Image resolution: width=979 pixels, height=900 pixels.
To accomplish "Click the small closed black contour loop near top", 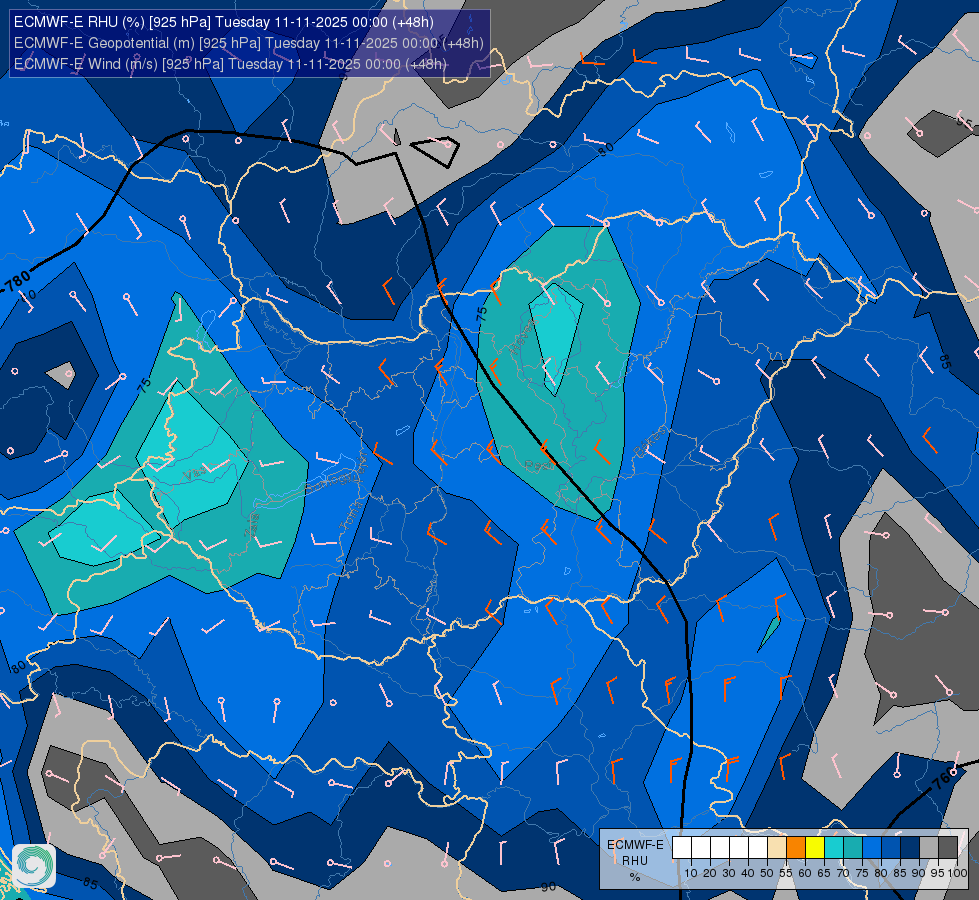I will (435, 151).
